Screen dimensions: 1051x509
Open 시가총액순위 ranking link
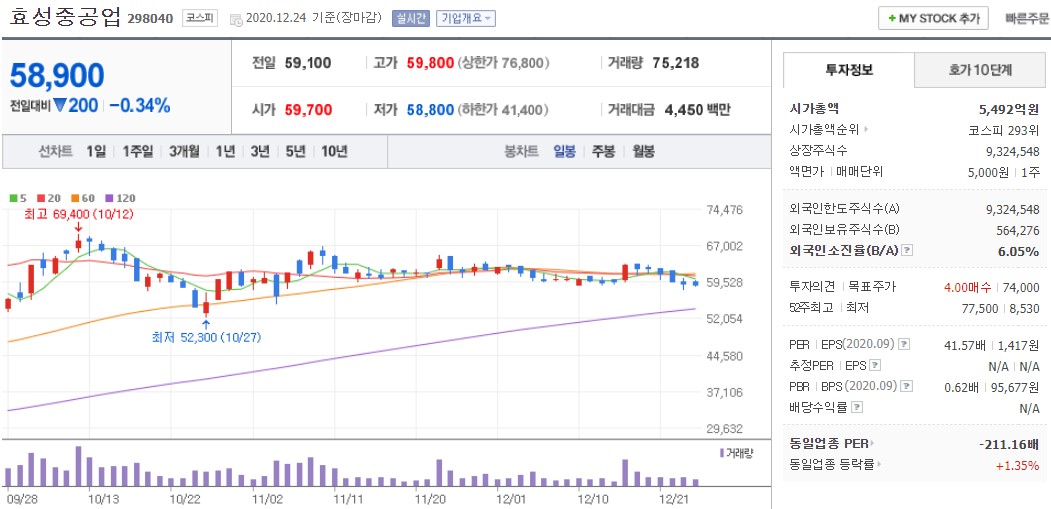point(829,129)
